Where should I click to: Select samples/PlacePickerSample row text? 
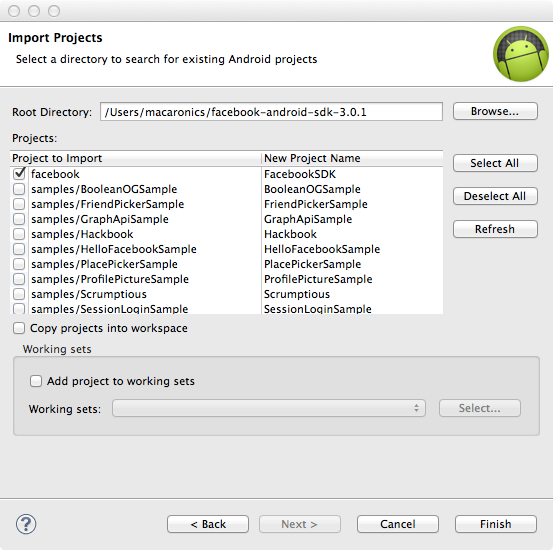tap(104, 264)
